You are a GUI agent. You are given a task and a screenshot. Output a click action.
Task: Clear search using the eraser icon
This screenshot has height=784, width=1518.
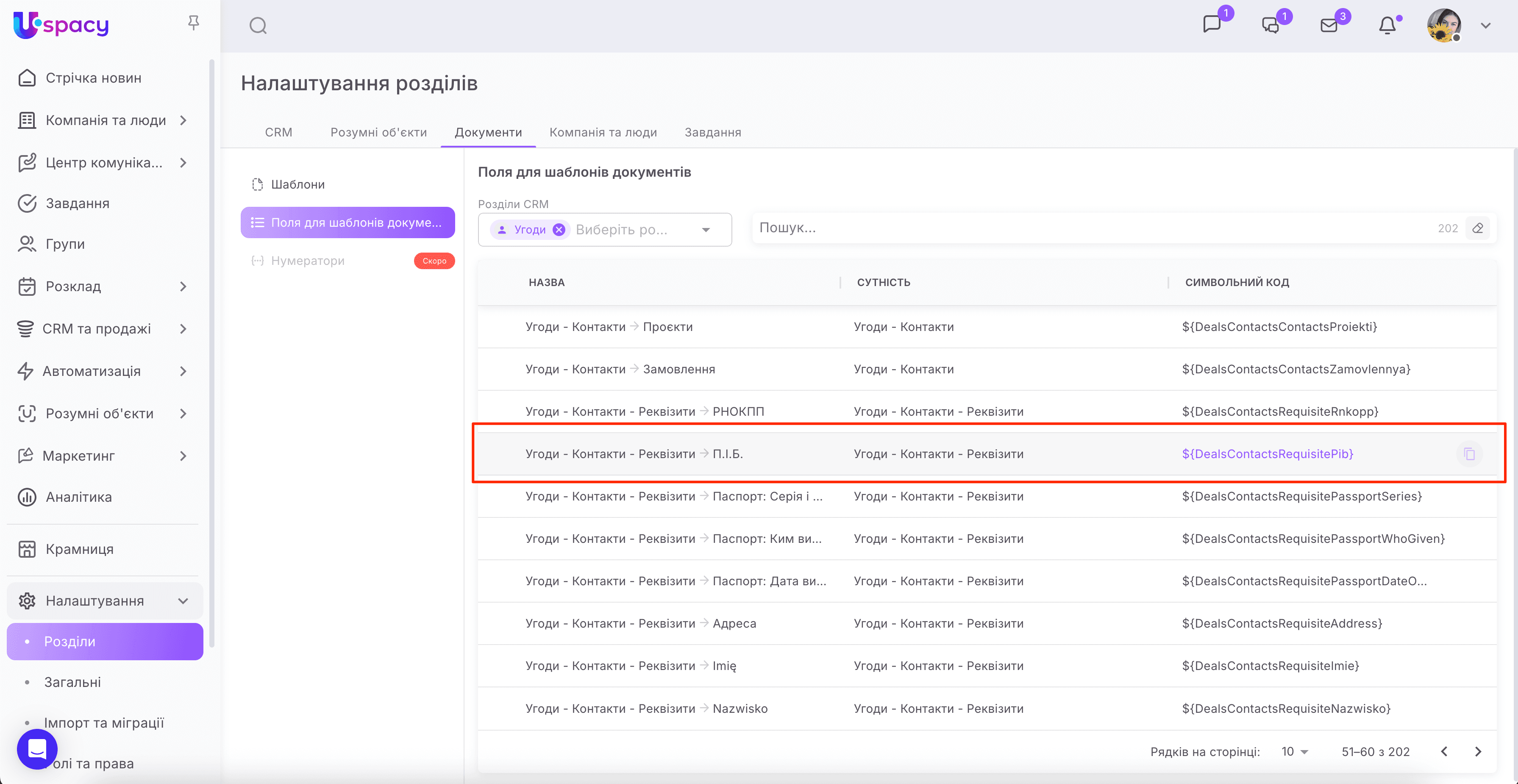(1477, 228)
